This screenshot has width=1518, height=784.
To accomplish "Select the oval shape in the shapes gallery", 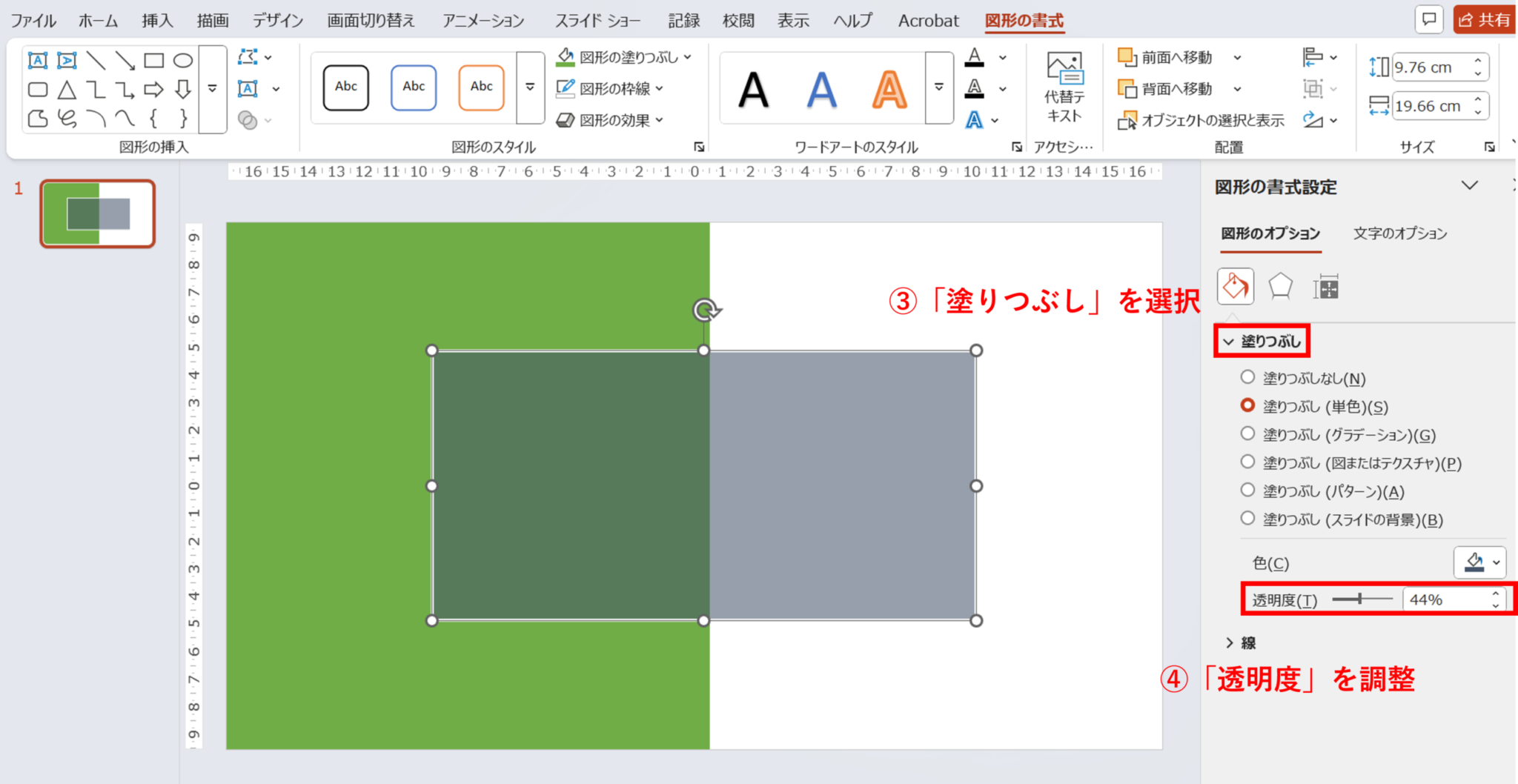I will pos(183,61).
